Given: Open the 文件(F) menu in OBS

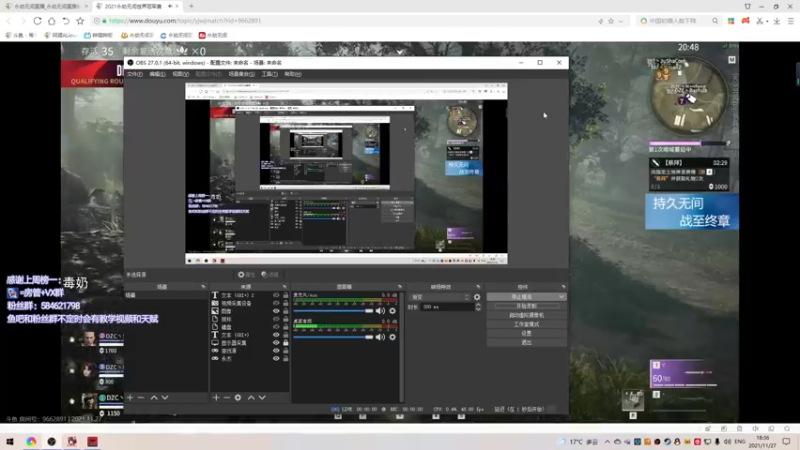Looking at the screenshot, I should pos(135,74).
